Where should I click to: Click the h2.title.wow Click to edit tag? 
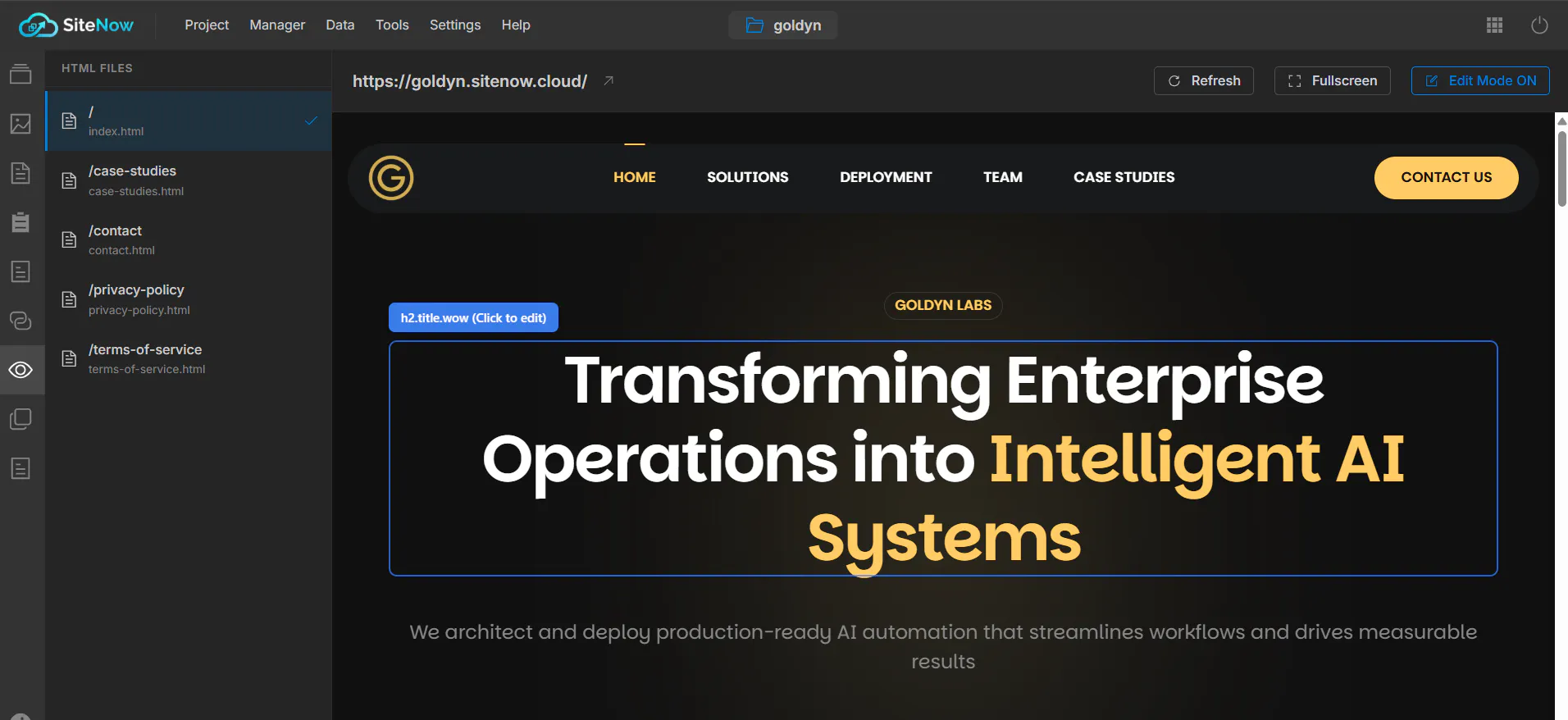pyautogui.click(x=473, y=317)
